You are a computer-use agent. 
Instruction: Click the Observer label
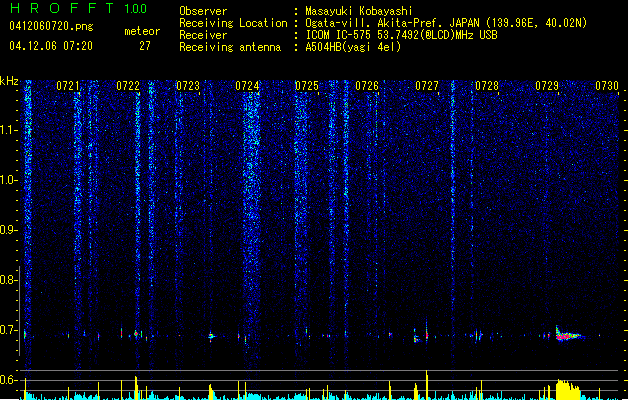tap(203, 11)
